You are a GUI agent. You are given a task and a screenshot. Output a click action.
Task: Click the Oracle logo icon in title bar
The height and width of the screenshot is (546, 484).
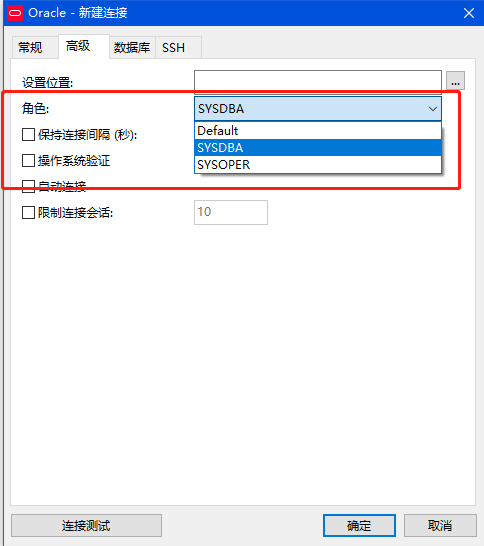coord(15,13)
